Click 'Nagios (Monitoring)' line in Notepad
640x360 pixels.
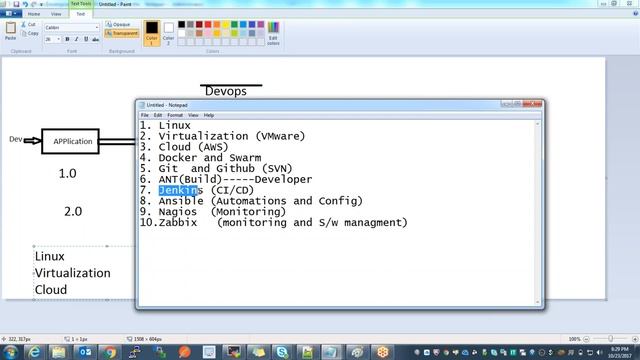pos(222,212)
